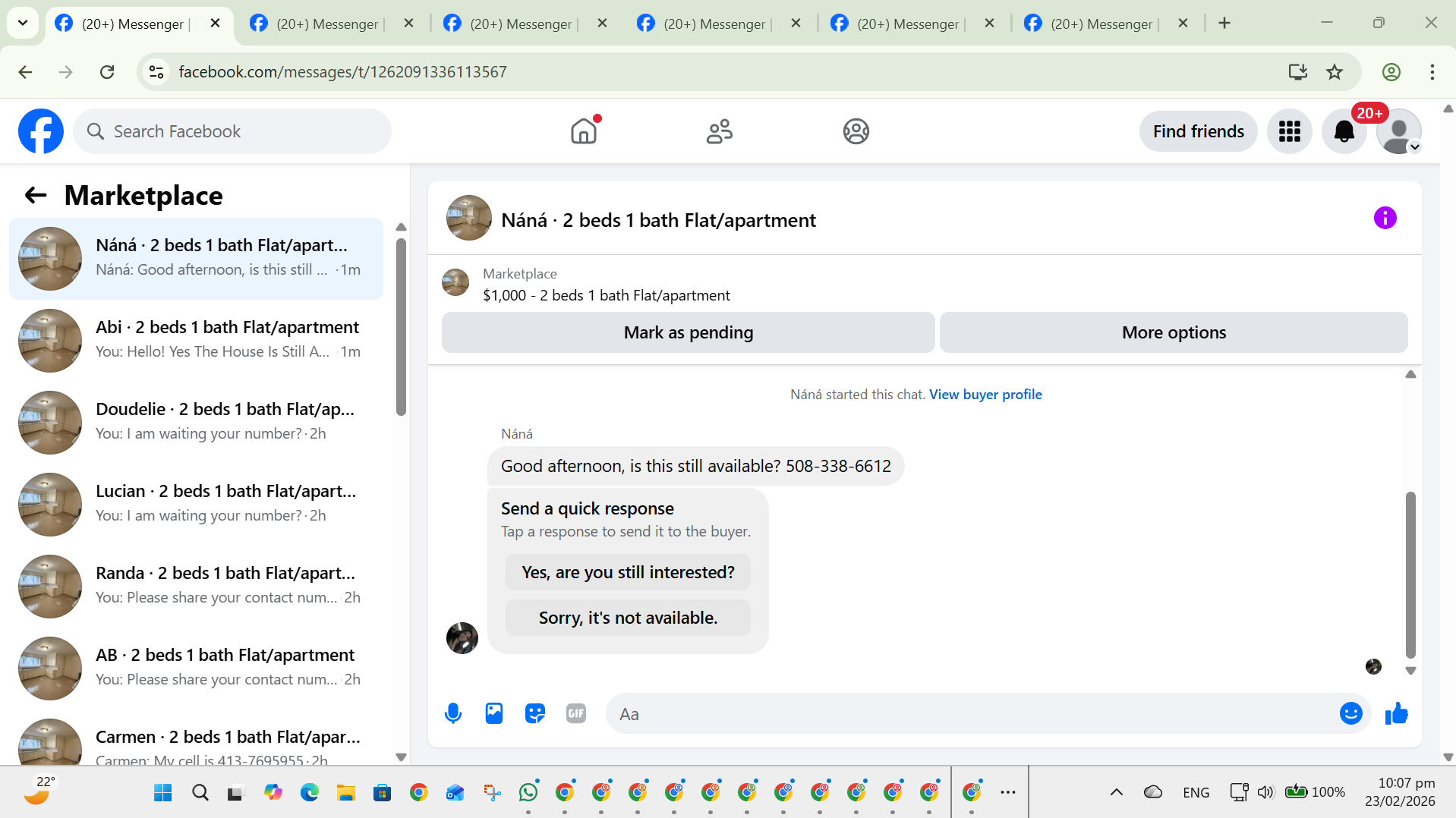
Task: Send quick response Yes, are you still interested?
Action: (x=628, y=572)
